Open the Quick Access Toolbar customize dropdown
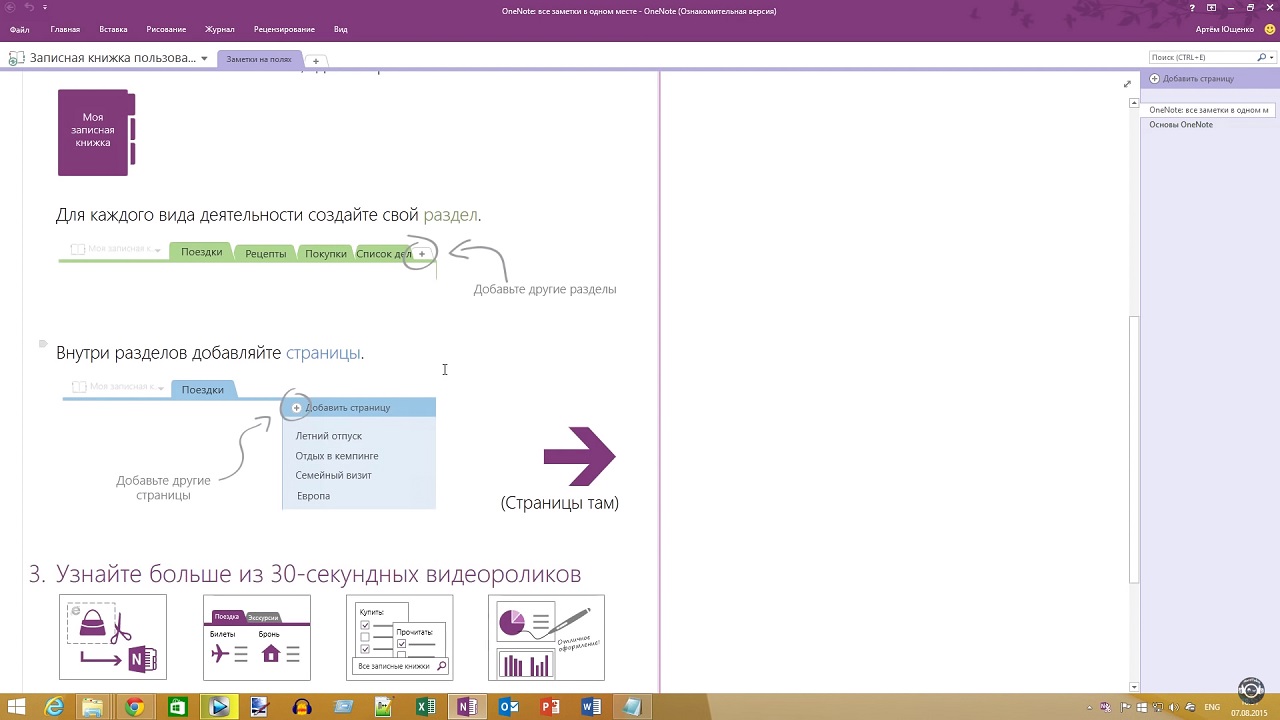The width and height of the screenshot is (1280, 720). [45, 8]
